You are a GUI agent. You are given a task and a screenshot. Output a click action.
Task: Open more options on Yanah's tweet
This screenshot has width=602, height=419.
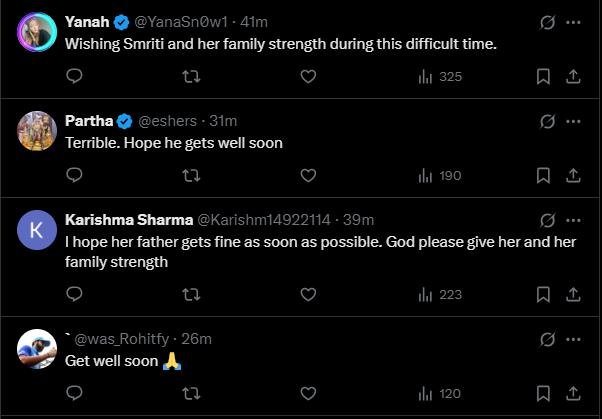[573, 21]
